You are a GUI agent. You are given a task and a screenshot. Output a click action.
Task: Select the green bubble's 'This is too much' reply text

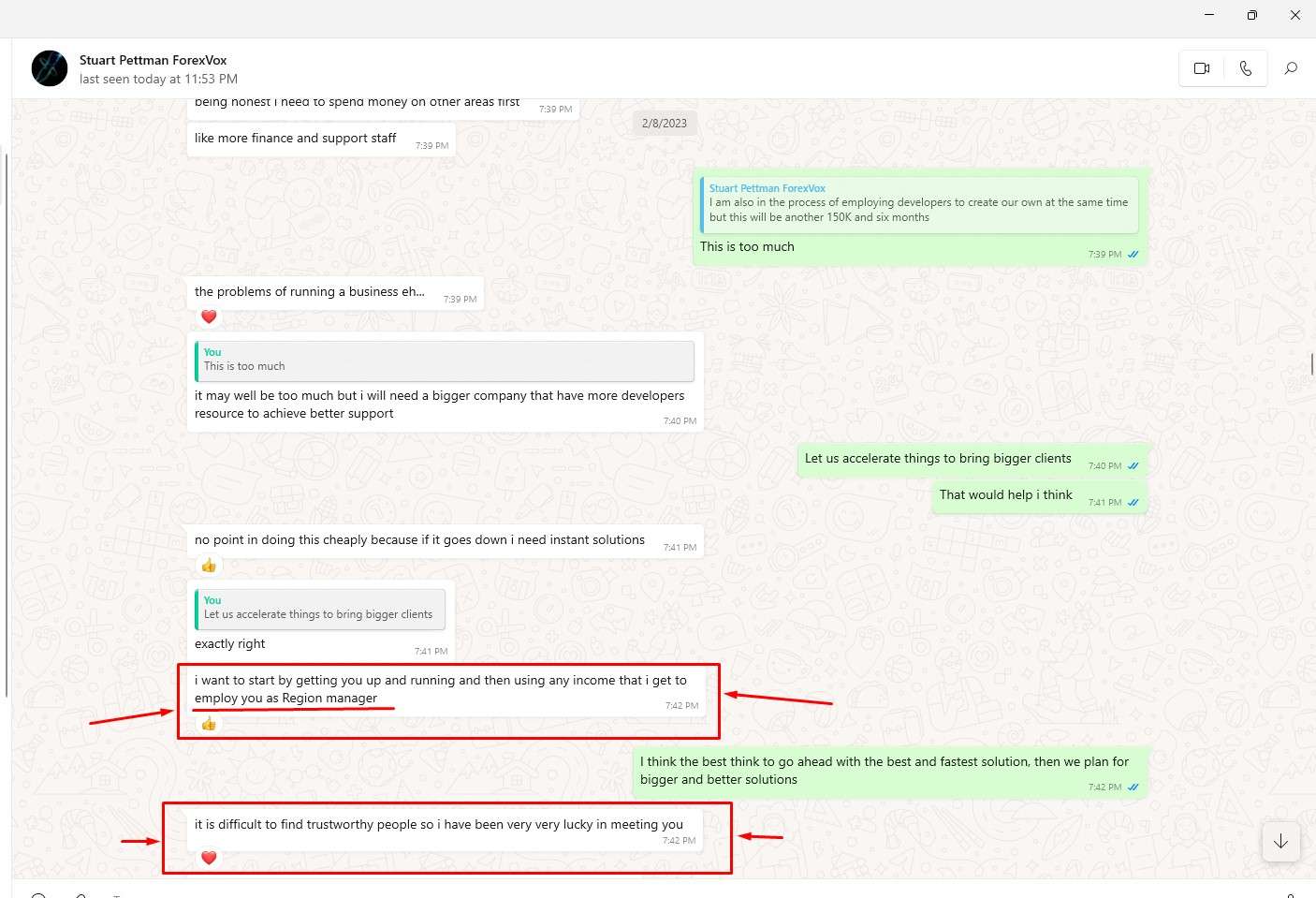coord(747,247)
